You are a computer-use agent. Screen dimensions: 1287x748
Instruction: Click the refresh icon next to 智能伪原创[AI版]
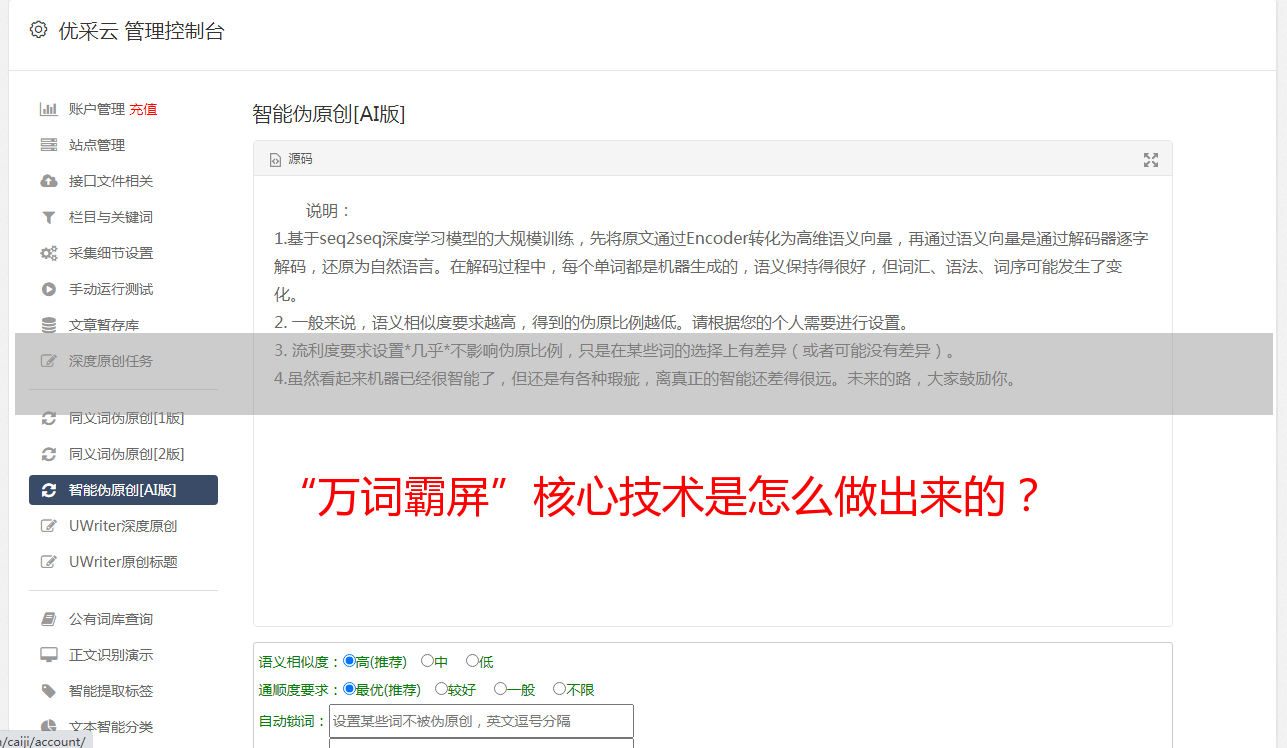[48, 490]
